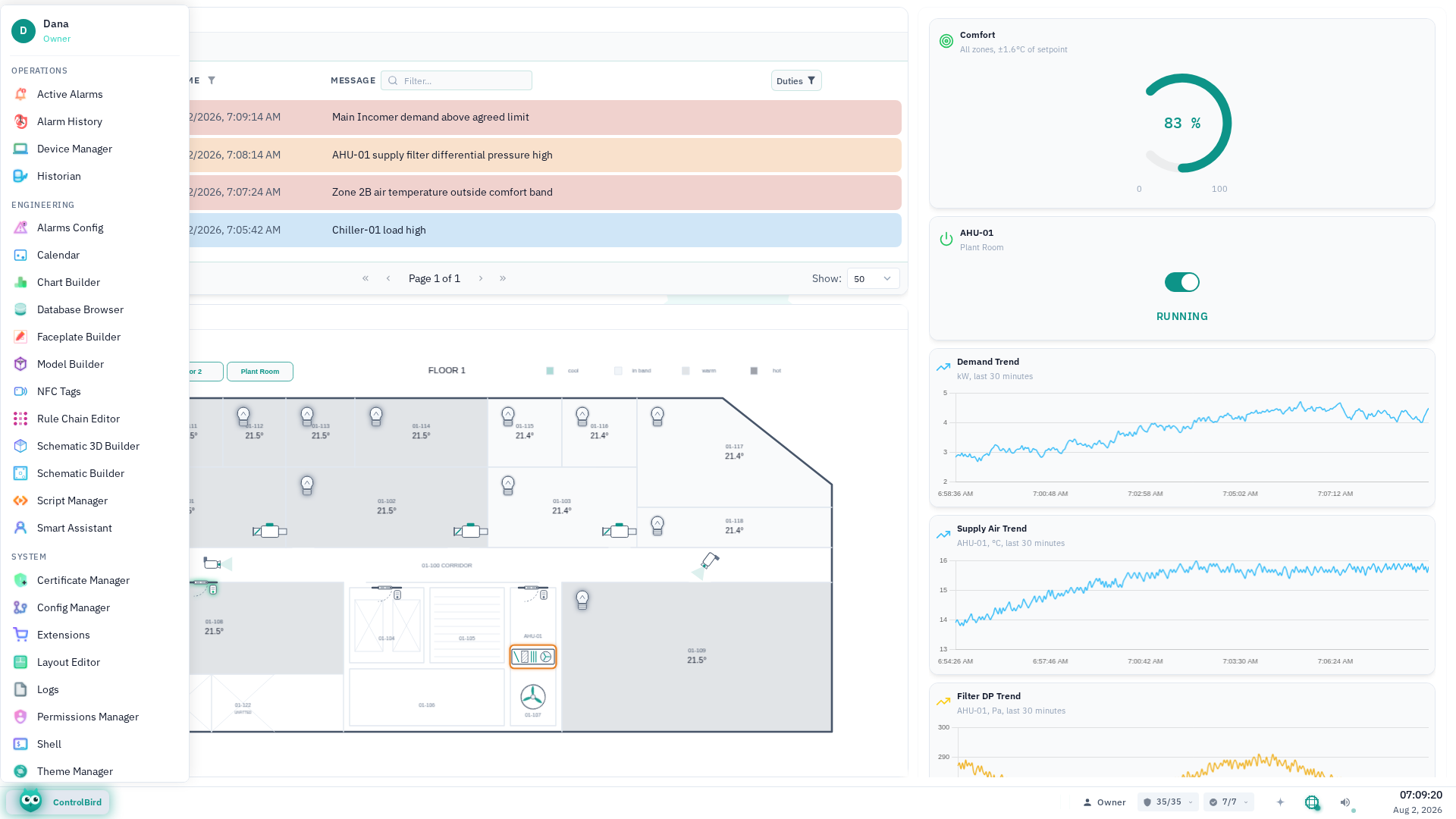Select the Chiller-01 load high alarm row
The height and width of the screenshot is (819, 1456).
point(544,230)
